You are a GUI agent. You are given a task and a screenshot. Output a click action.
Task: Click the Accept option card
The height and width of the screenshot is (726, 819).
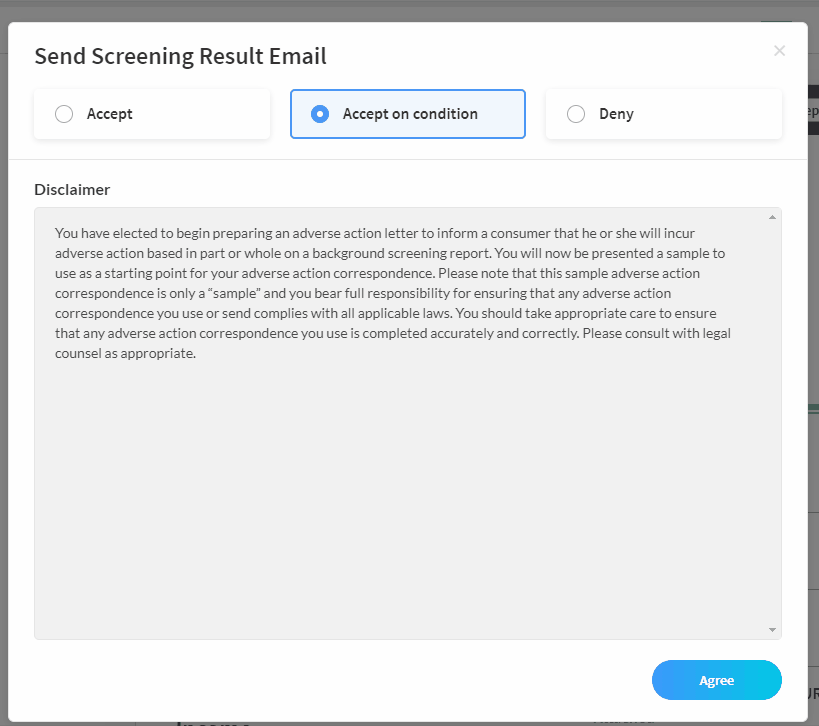pyautogui.click(x=152, y=113)
